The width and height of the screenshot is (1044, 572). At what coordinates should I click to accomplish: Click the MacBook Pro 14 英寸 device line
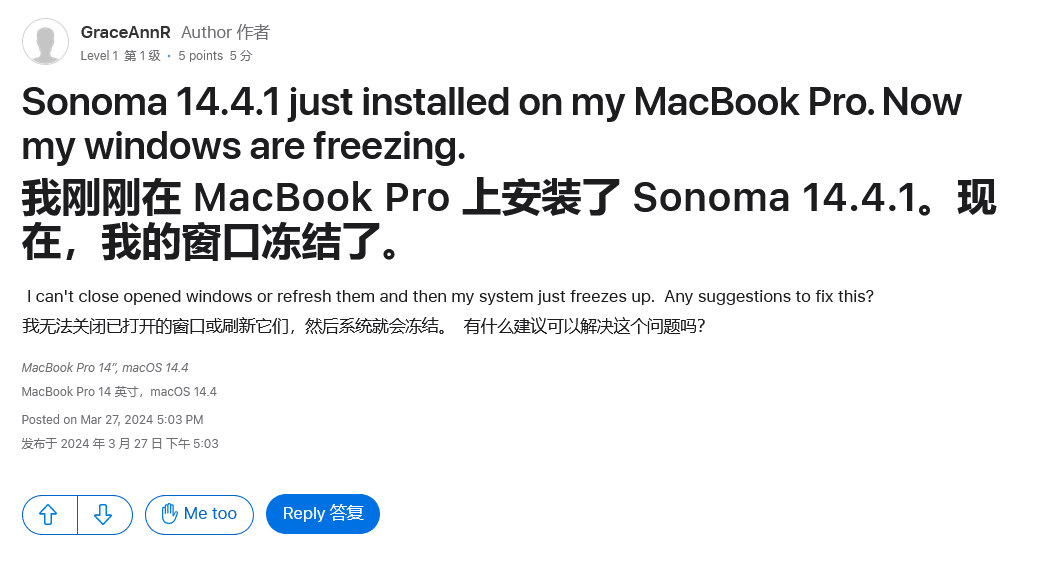click(119, 392)
